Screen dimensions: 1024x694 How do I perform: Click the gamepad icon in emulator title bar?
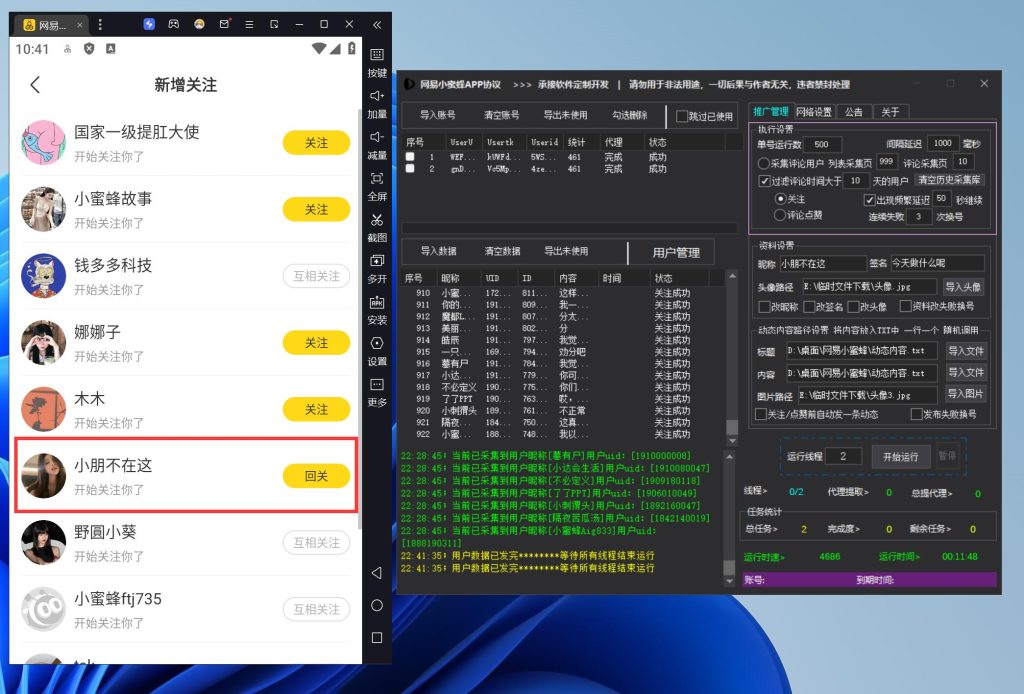174,24
